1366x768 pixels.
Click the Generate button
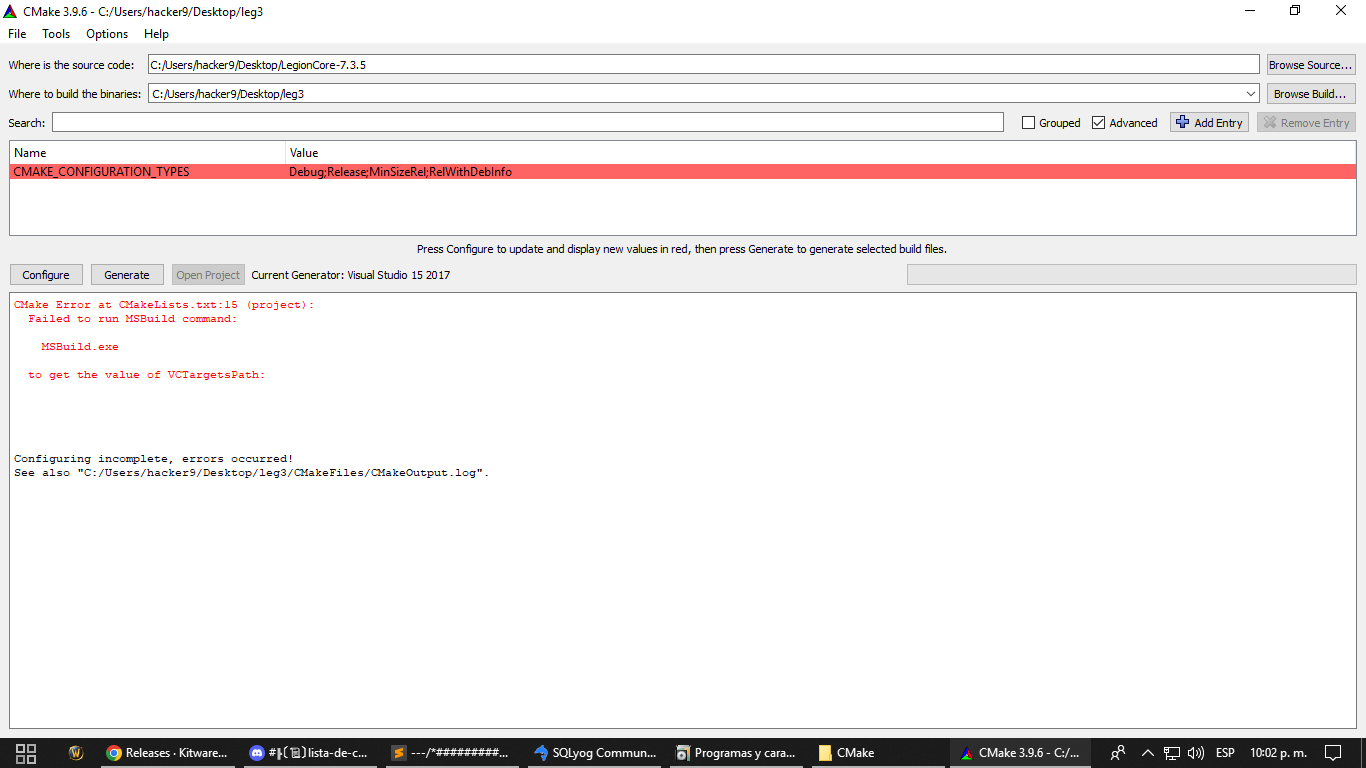click(127, 275)
